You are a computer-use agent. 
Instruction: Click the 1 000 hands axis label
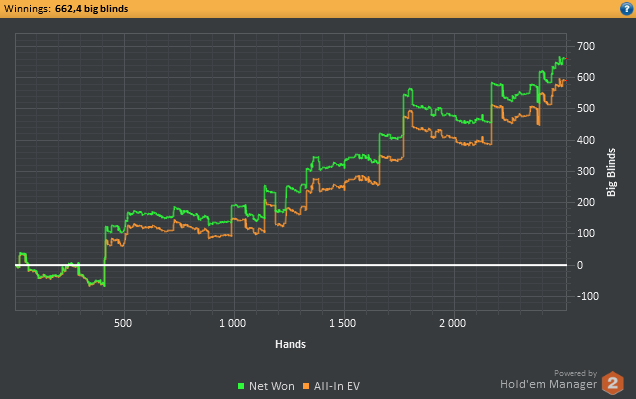coord(232,323)
